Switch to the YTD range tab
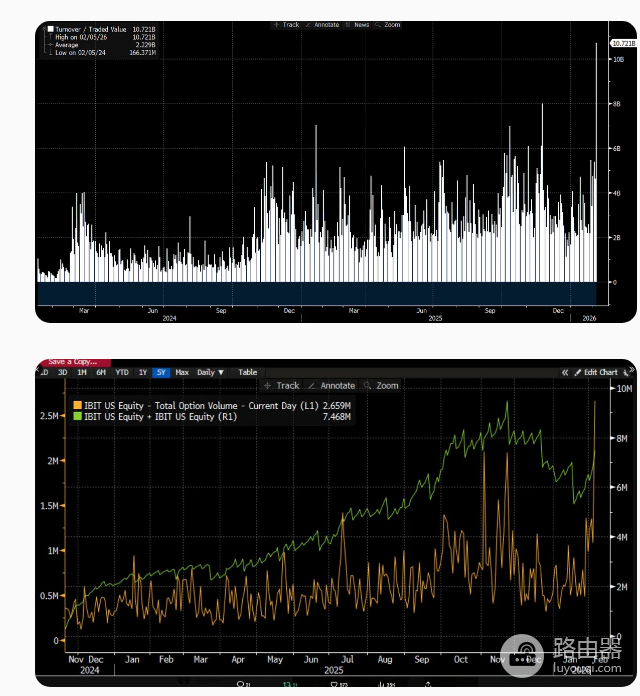This screenshot has height=696, width=640. [x=122, y=372]
